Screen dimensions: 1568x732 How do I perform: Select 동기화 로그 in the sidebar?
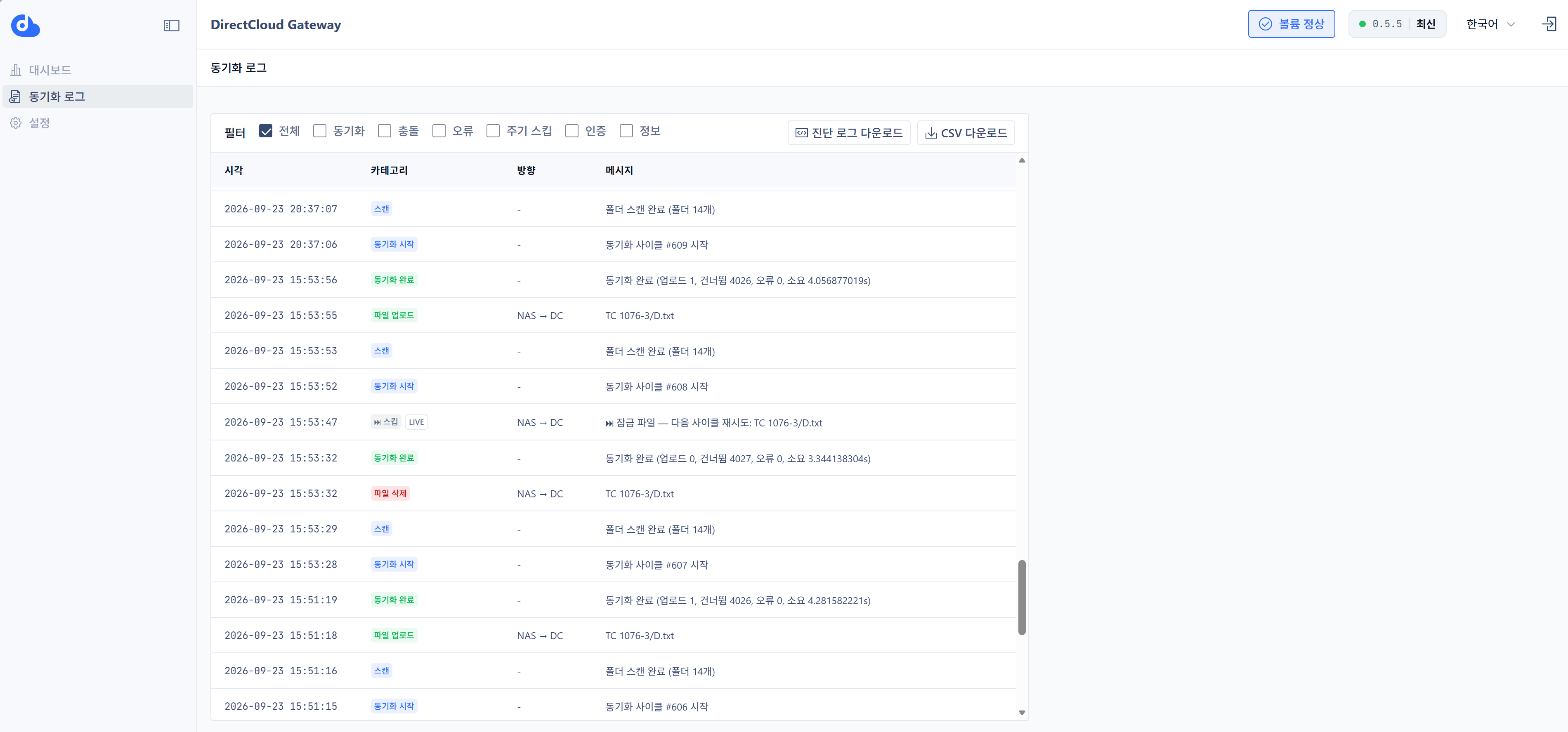97,97
